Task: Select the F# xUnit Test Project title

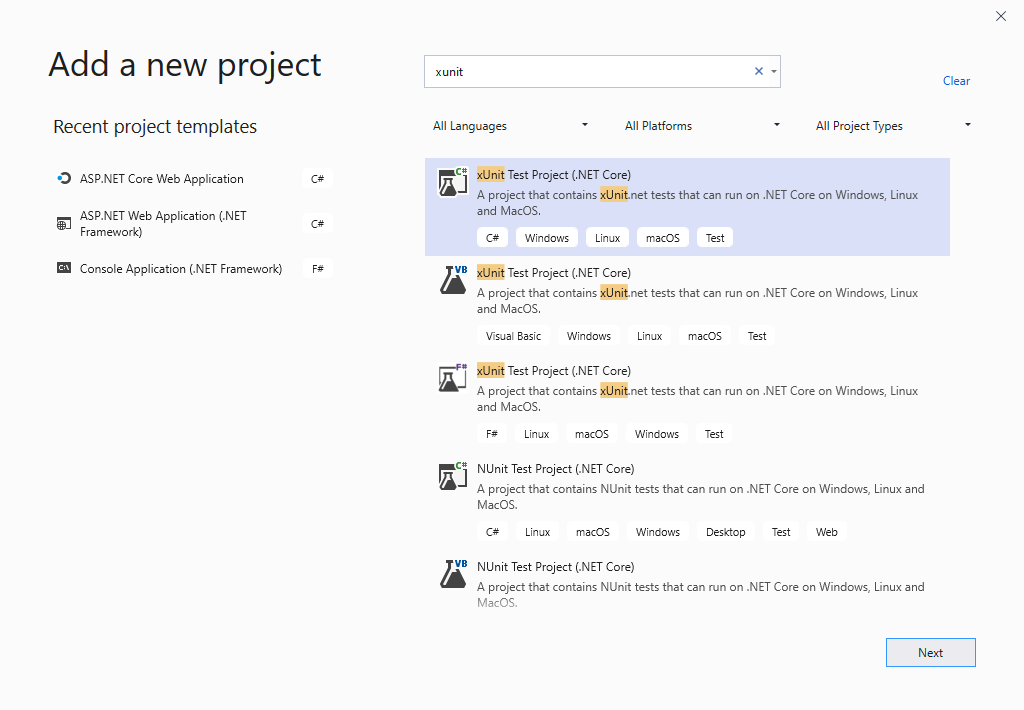Action: click(554, 371)
